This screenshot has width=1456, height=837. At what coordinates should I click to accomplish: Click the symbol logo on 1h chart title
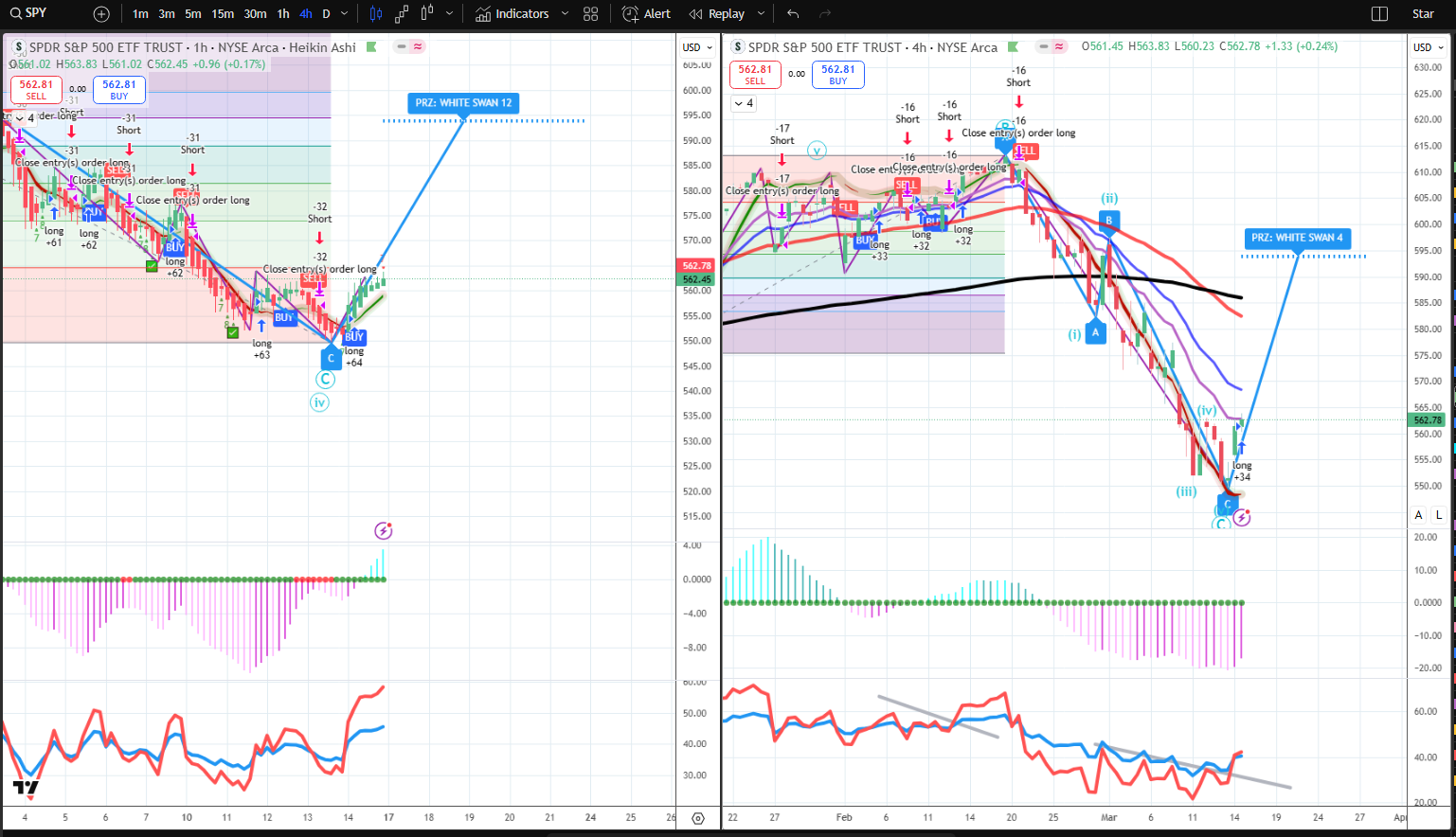click(x=19, y=47)
